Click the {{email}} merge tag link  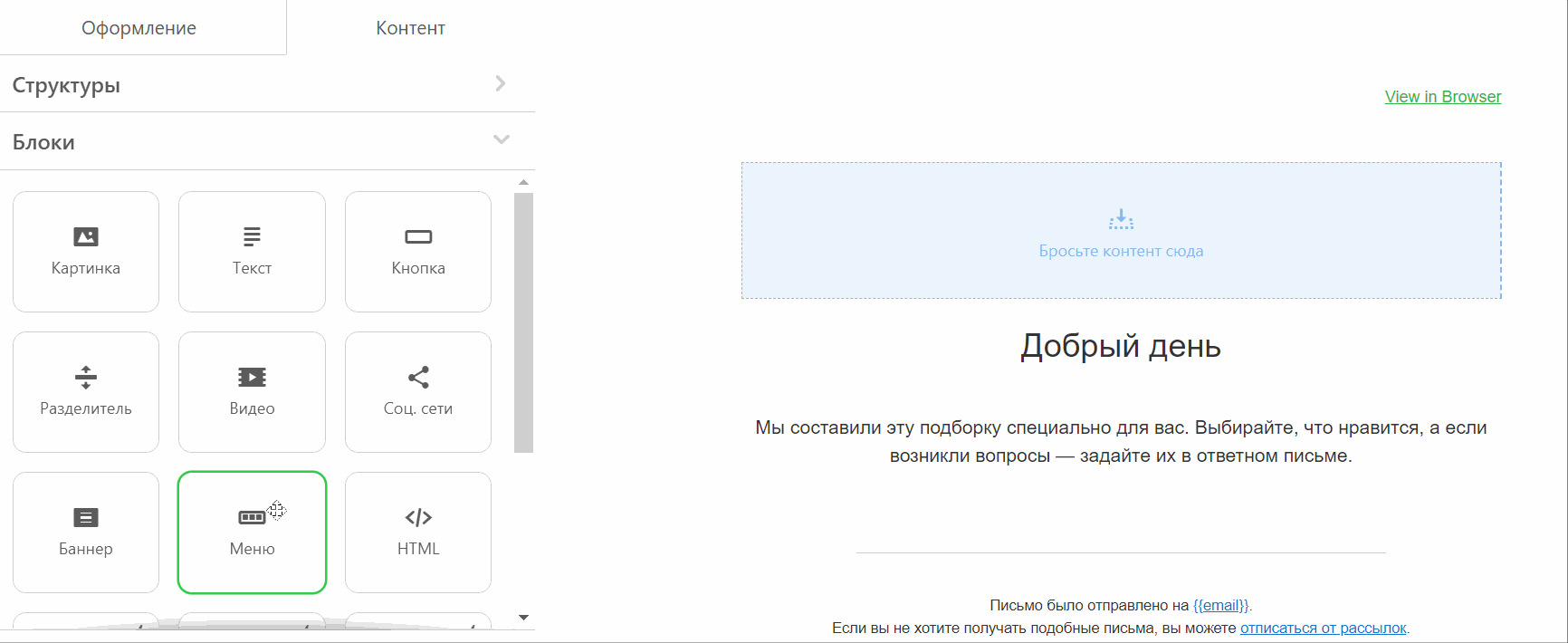pyautogui.click(x=1221, y=605)
